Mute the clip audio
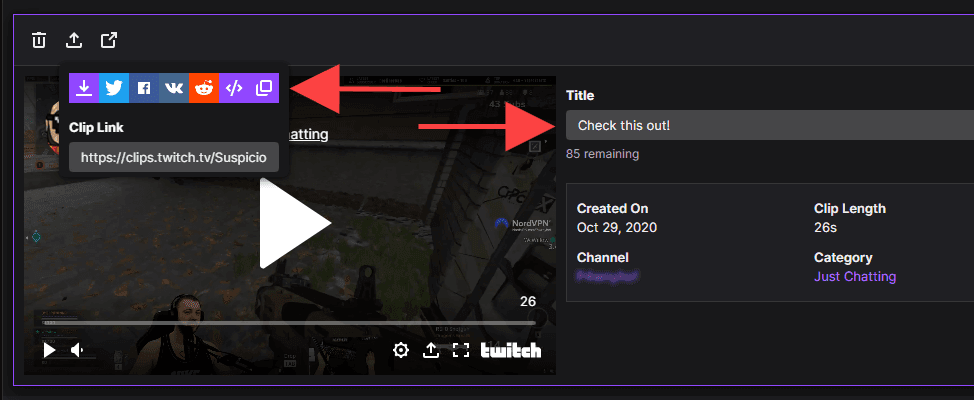 [x=78, y=350]
